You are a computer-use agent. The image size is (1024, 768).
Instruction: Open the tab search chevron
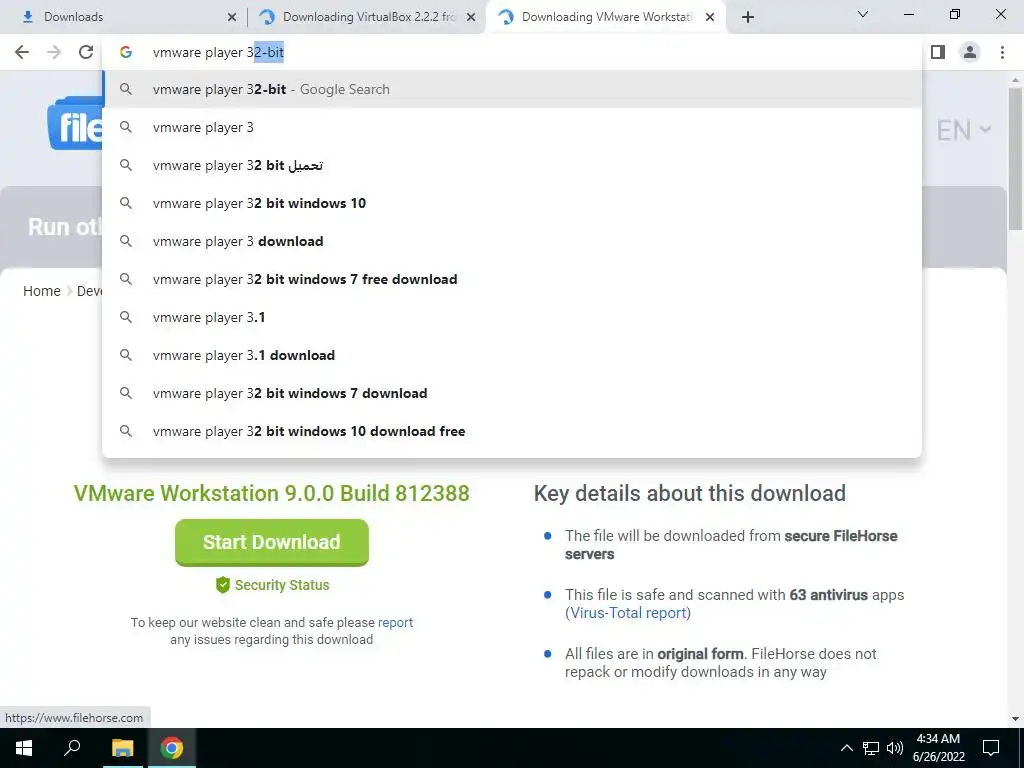[863, 14]
